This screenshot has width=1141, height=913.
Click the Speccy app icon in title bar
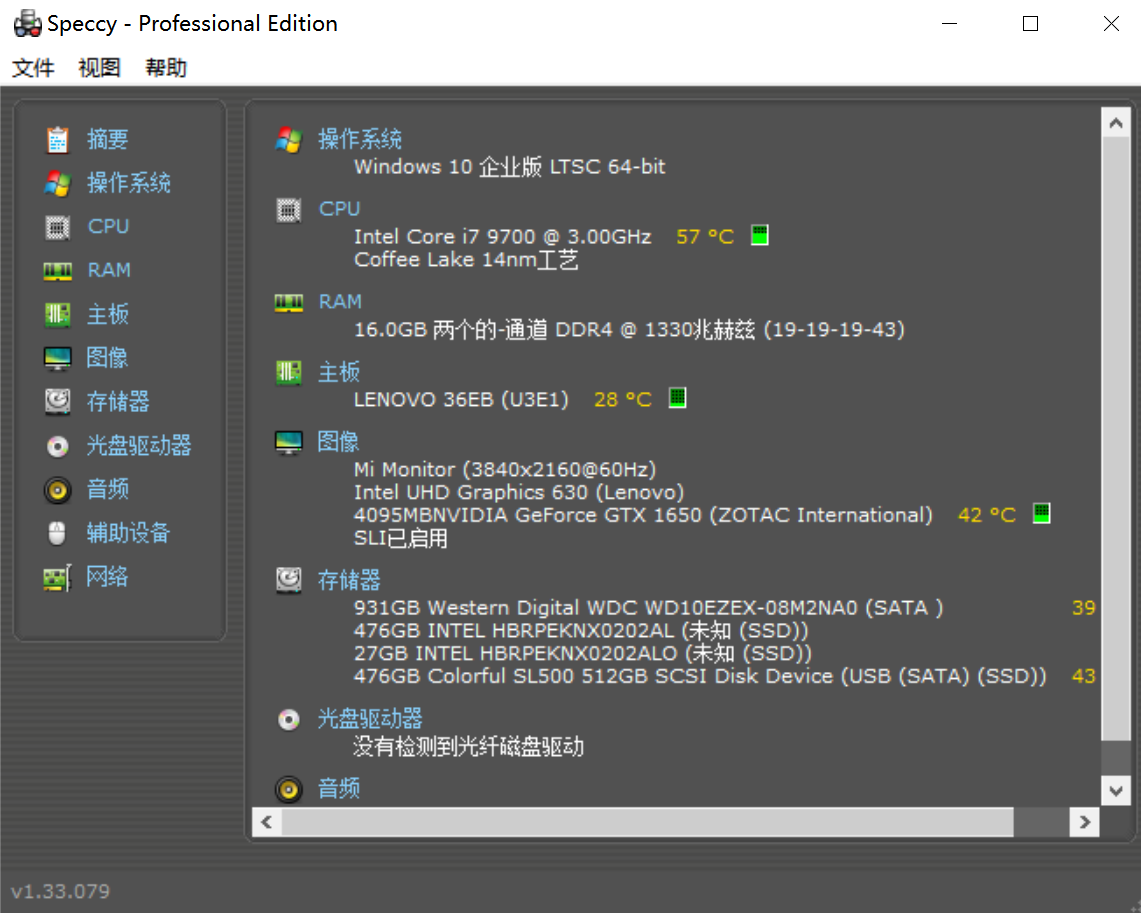pos(28,23)
